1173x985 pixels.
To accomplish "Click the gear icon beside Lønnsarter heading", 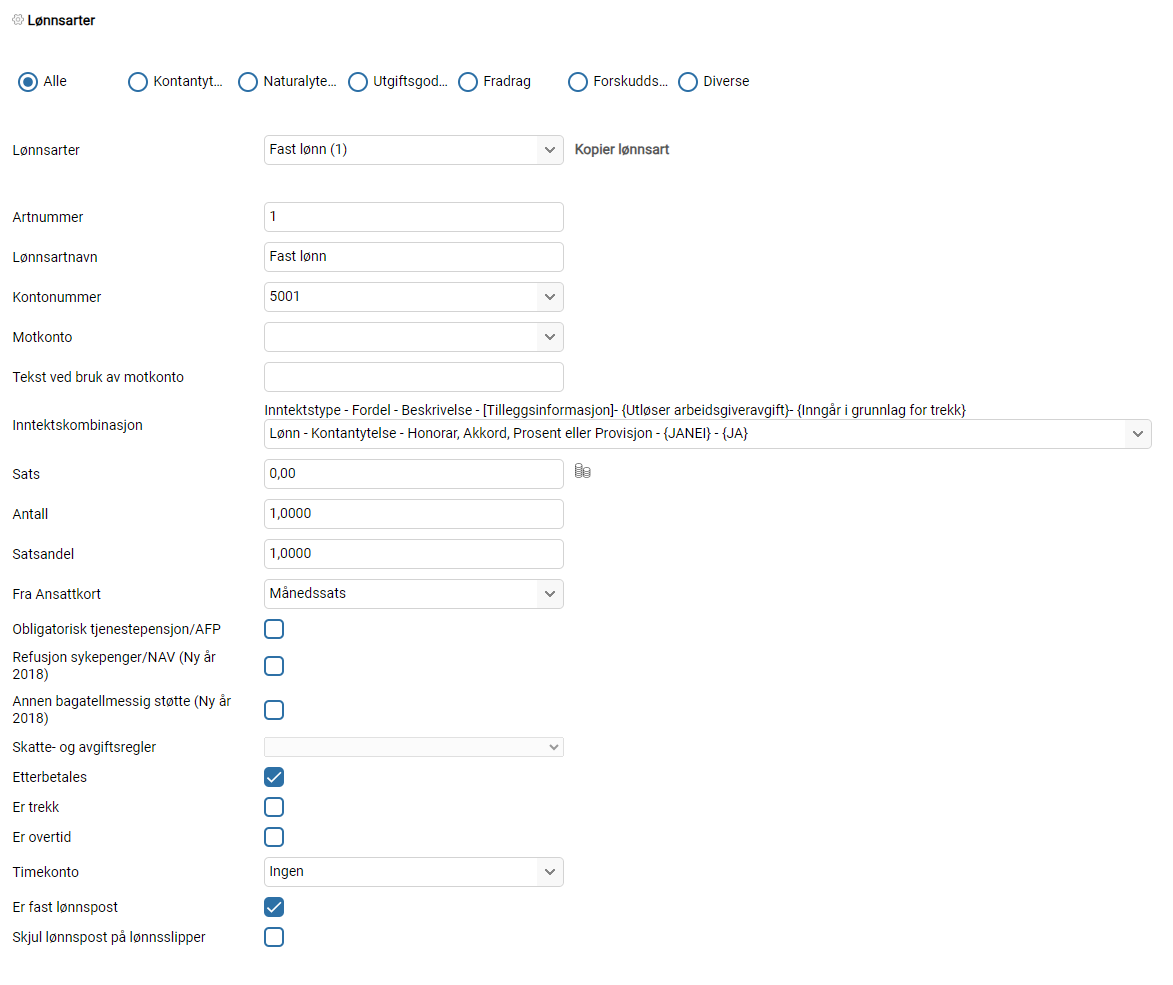I will 18,20.
